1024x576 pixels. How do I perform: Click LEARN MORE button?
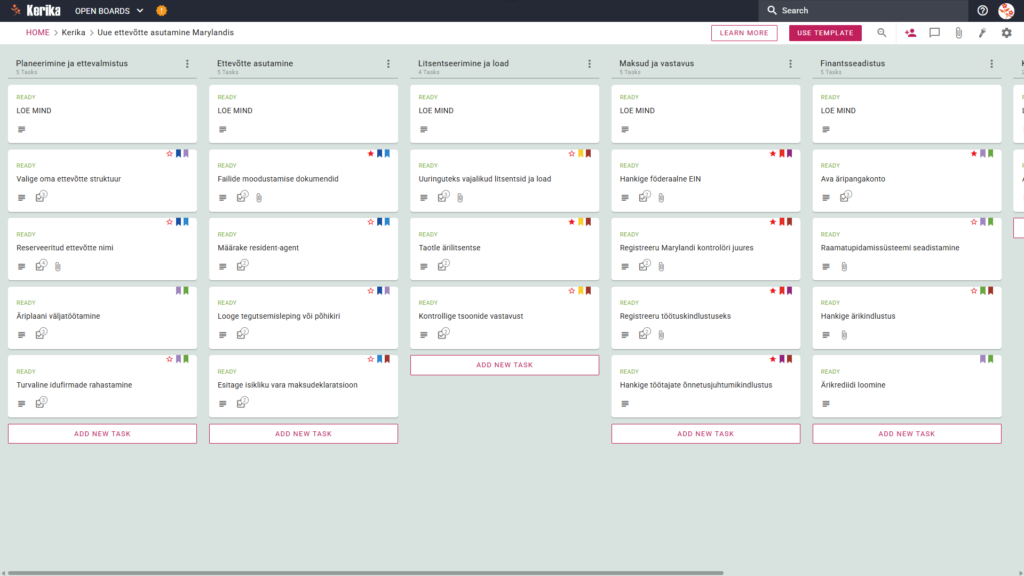[x=744, y=33]
